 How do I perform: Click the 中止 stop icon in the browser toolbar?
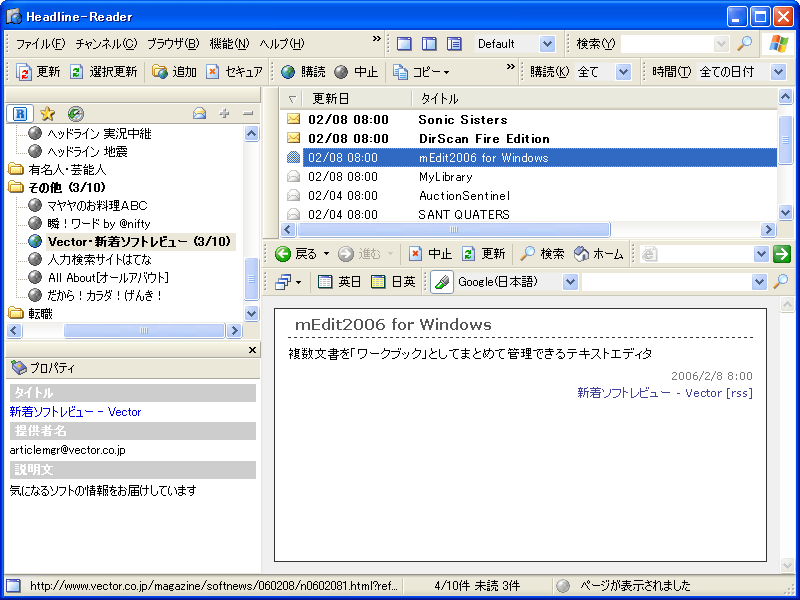point(415,254)
